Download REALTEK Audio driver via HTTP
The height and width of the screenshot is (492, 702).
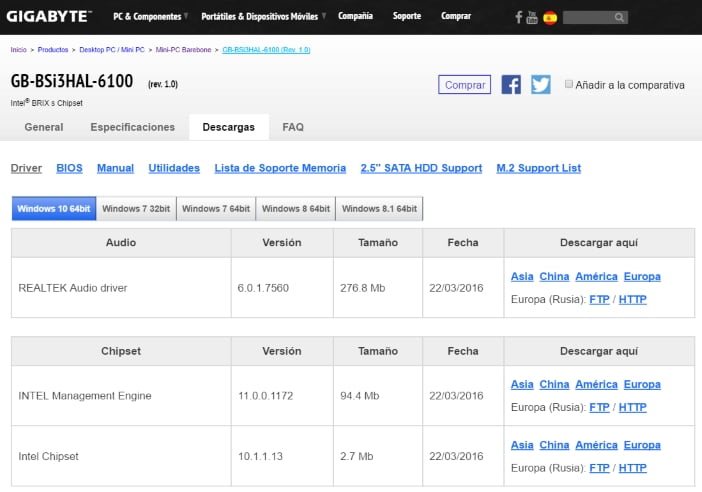pyautogui.click(x=633, y=299)
